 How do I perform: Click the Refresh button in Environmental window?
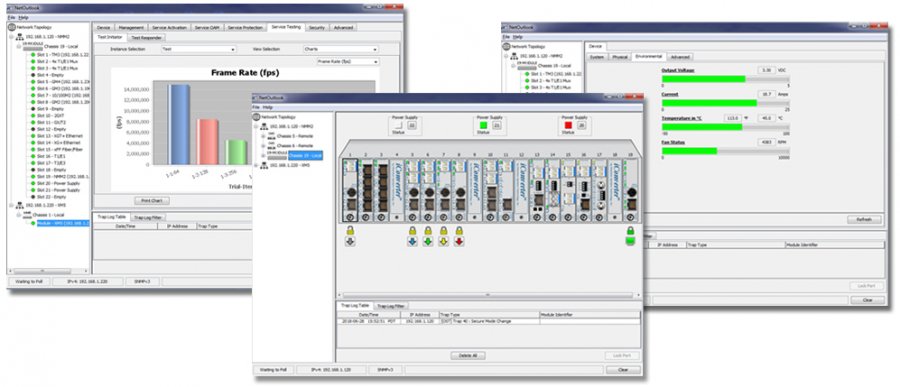pyautogui.click(x=864, y=219)
